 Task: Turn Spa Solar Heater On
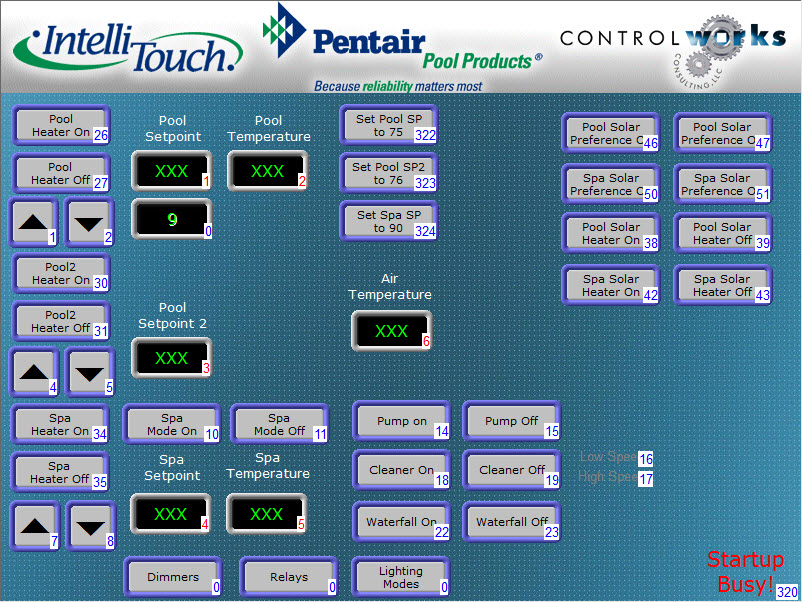click(611, 285)
